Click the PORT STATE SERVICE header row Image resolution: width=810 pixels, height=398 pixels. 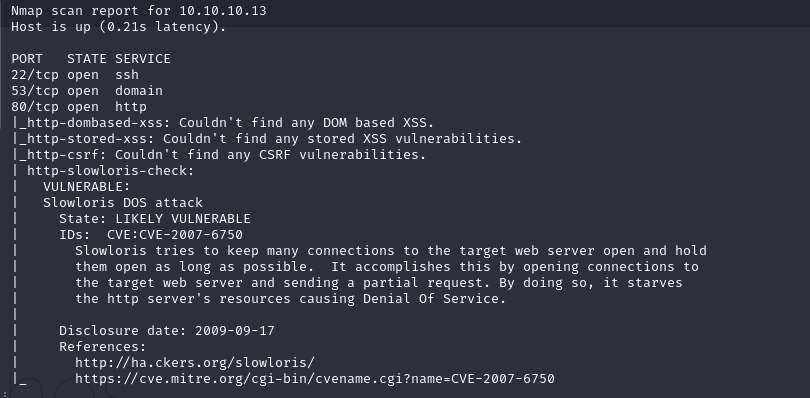tap(91, 59)
